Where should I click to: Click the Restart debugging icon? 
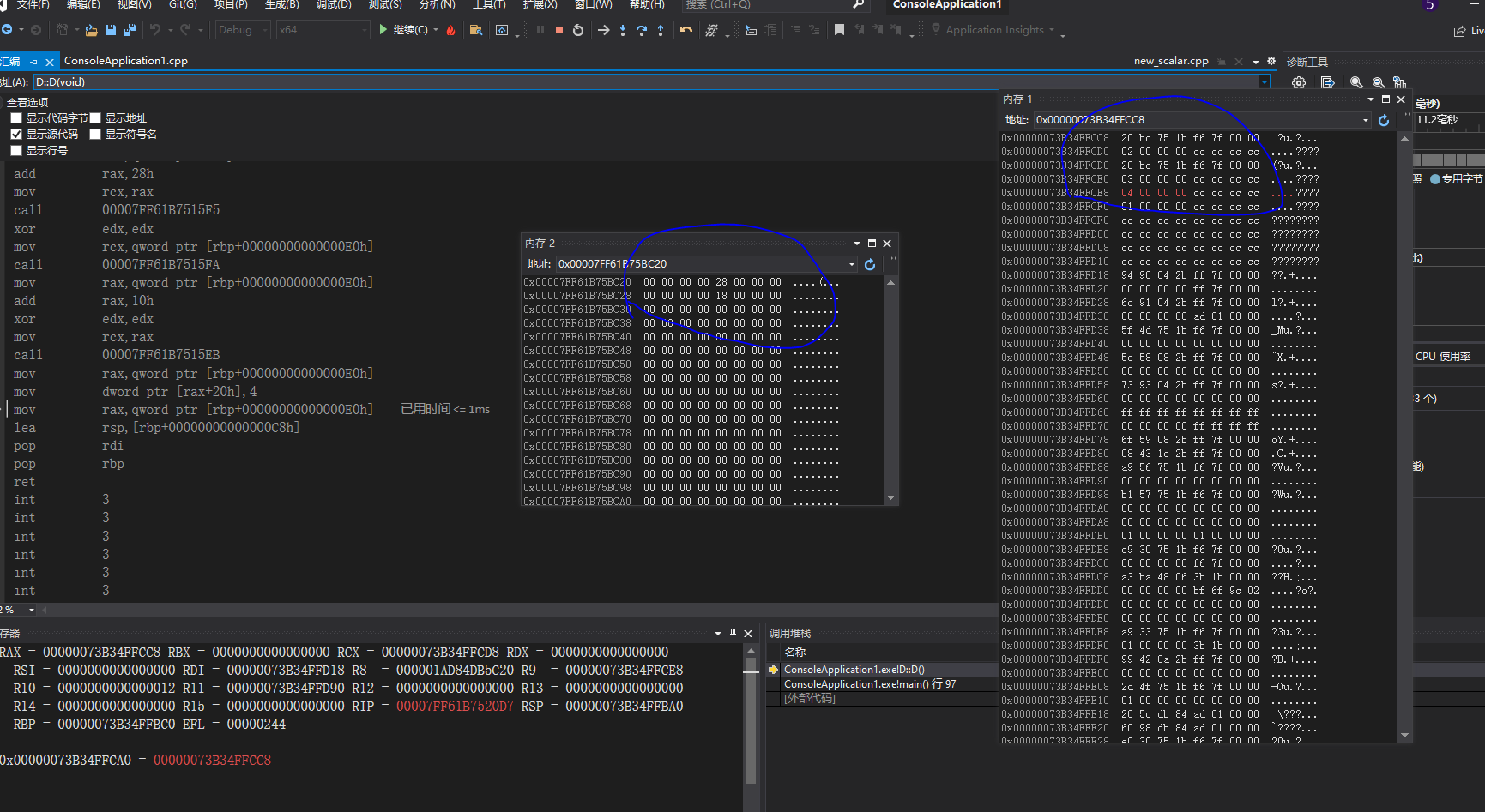coord(578,30)
